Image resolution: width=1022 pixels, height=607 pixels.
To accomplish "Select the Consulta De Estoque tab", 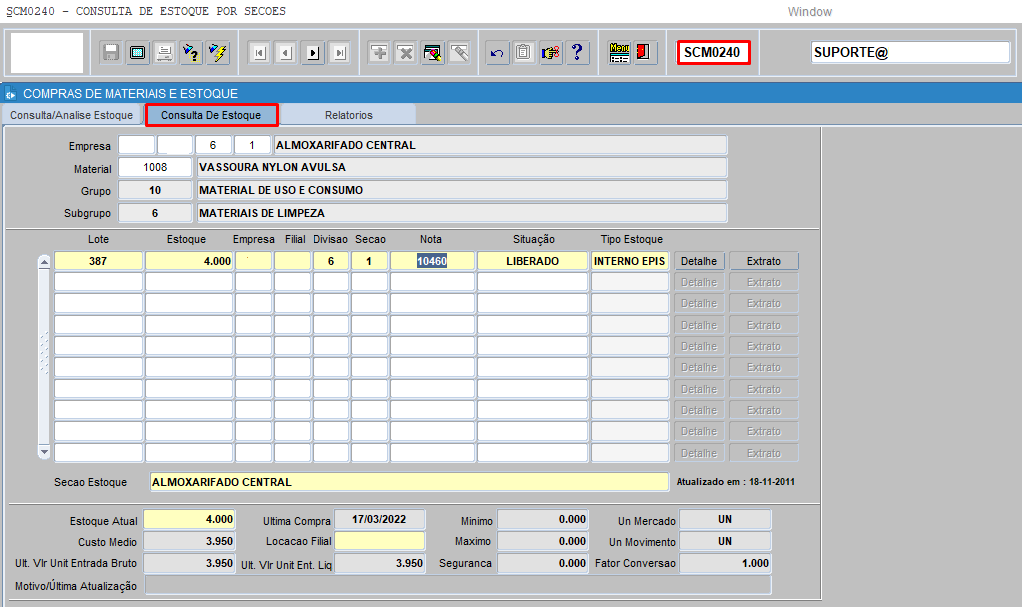I will (x=211, y=115).
